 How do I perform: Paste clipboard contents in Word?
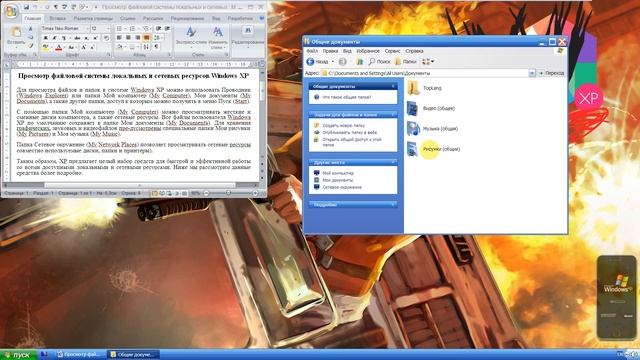click(16, 36)
